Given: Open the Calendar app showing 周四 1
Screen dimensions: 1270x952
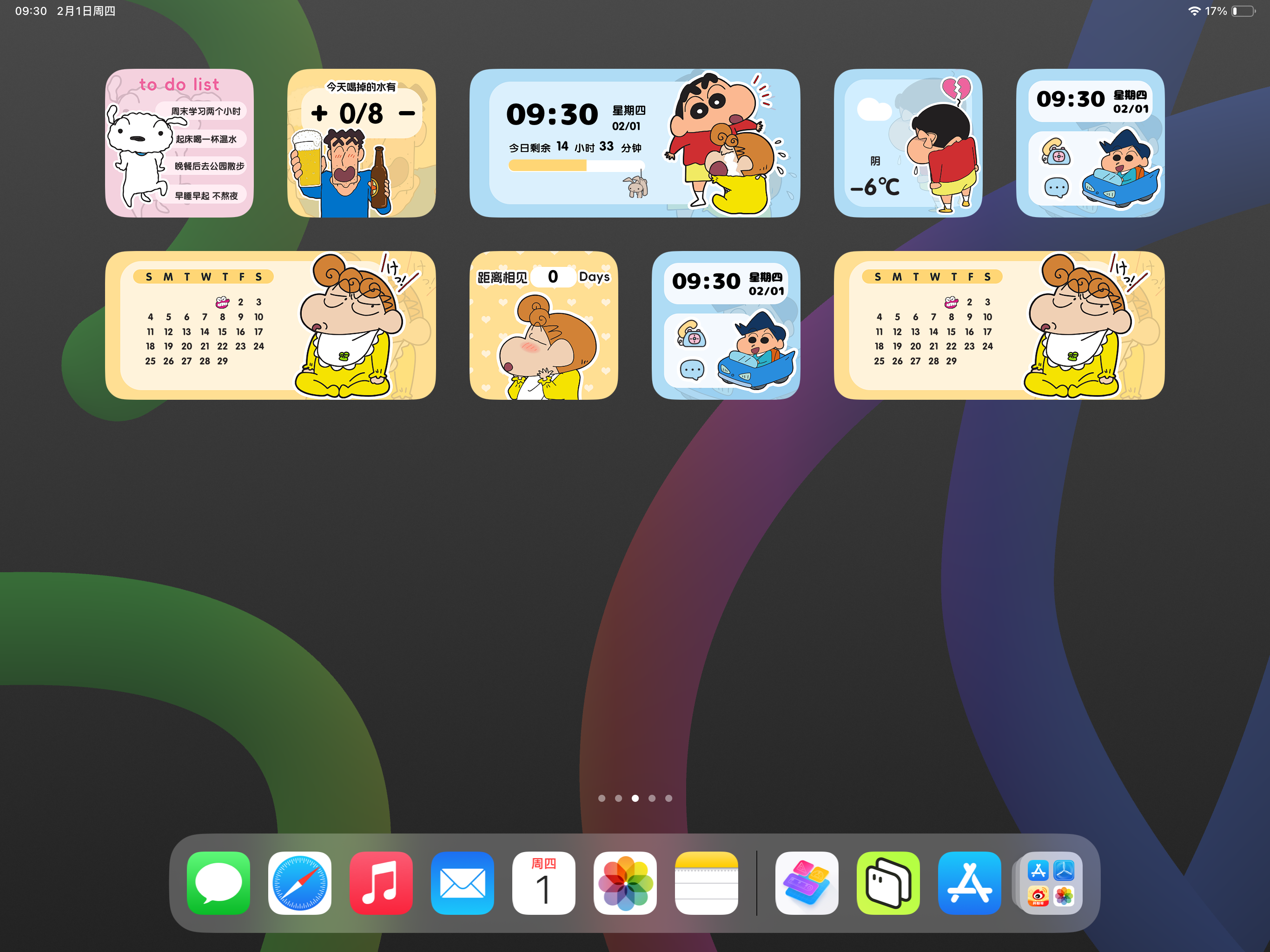Looking at the screenshot, I should pyautogui.click(x=544, y=883).
